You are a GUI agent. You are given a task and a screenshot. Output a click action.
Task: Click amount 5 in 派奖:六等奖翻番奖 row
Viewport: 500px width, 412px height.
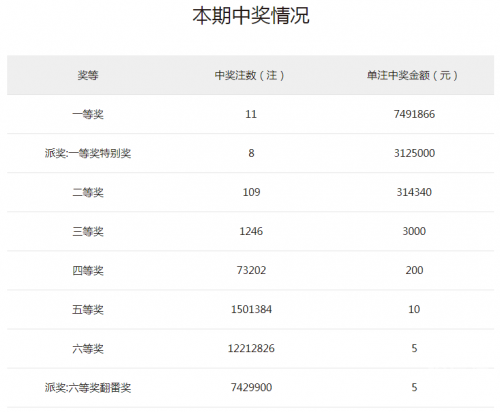point(414,388)
